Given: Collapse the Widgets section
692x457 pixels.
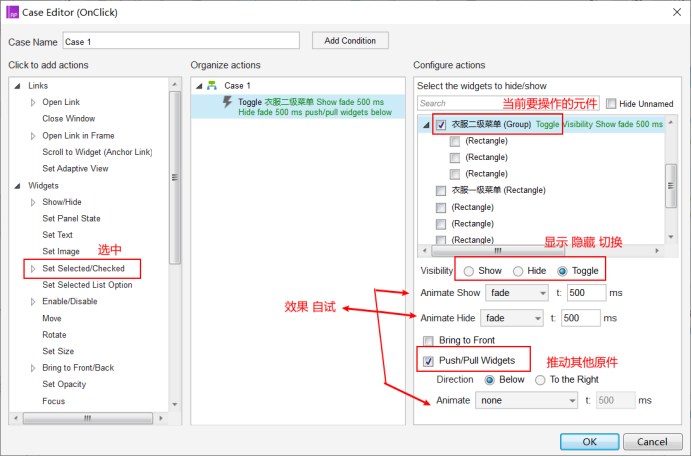Looking at the screenshot, I should pos(17,186).
